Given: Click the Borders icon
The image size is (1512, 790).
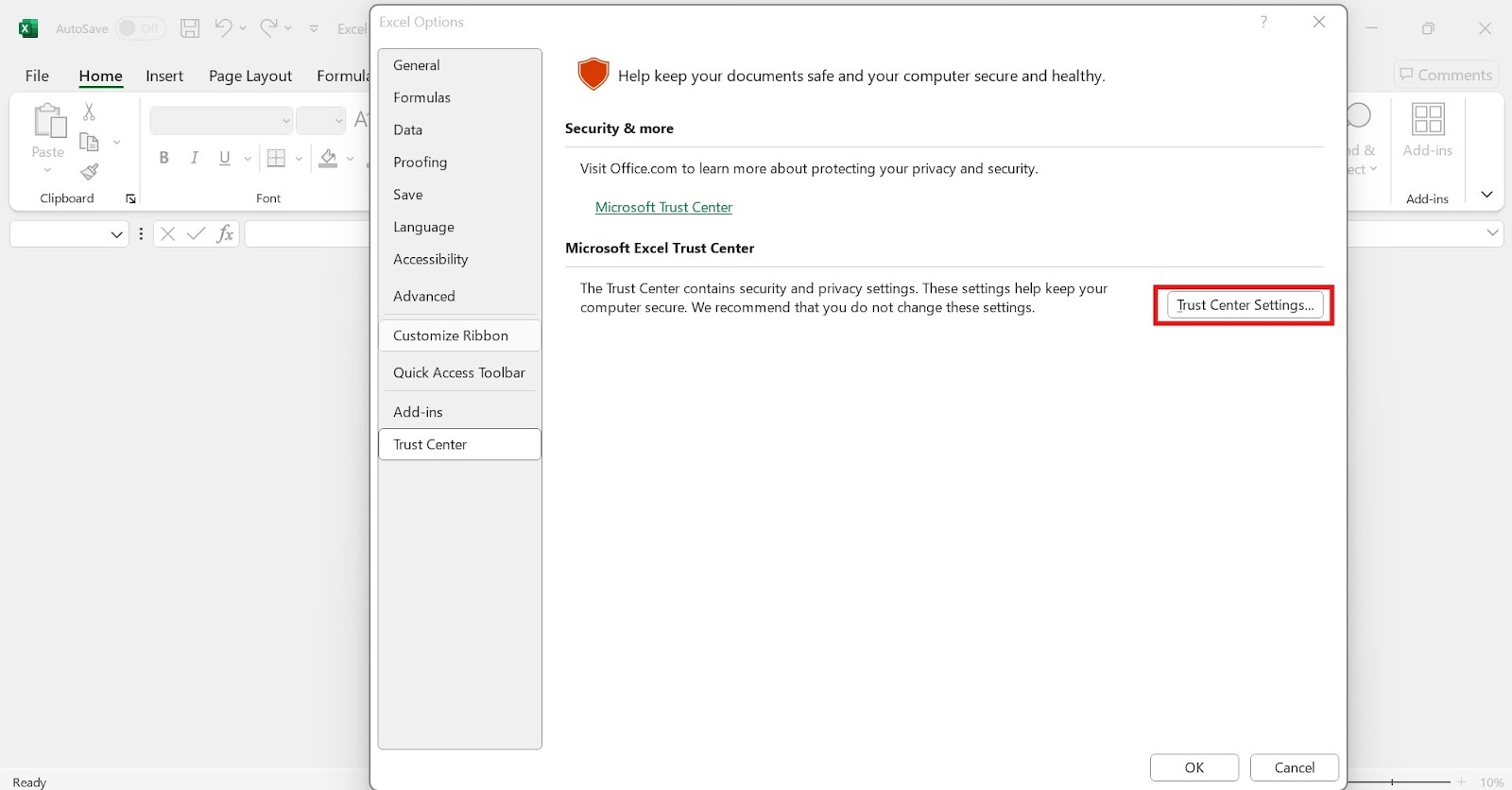Looking at the screenshot, I should tap(276, 158).
